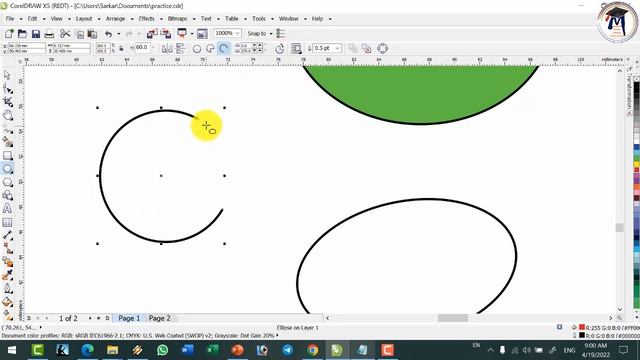Set shape type to Arc

[x=223, y=49]
